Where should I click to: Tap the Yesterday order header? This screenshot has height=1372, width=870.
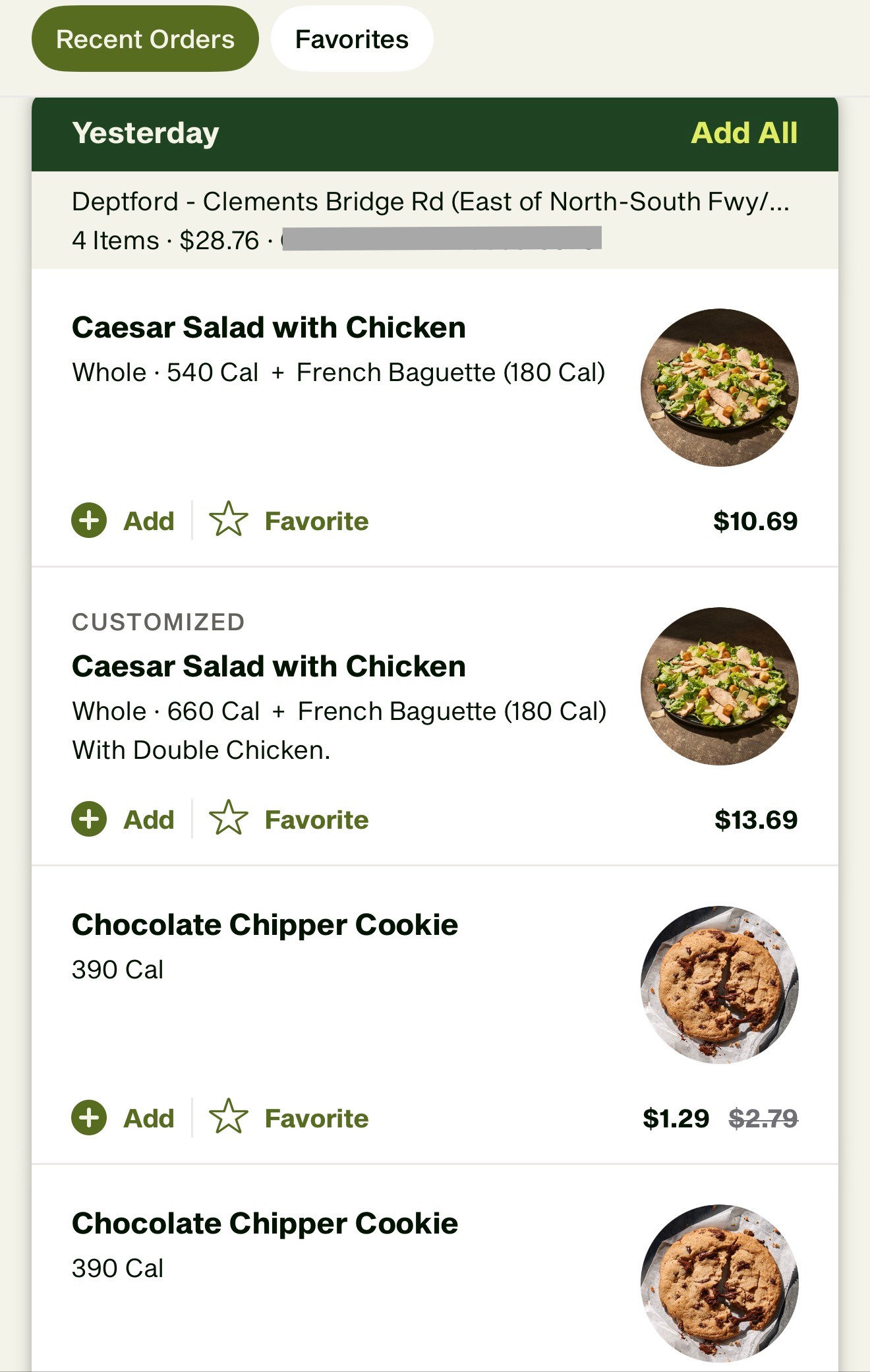click(x=146, y=133)
